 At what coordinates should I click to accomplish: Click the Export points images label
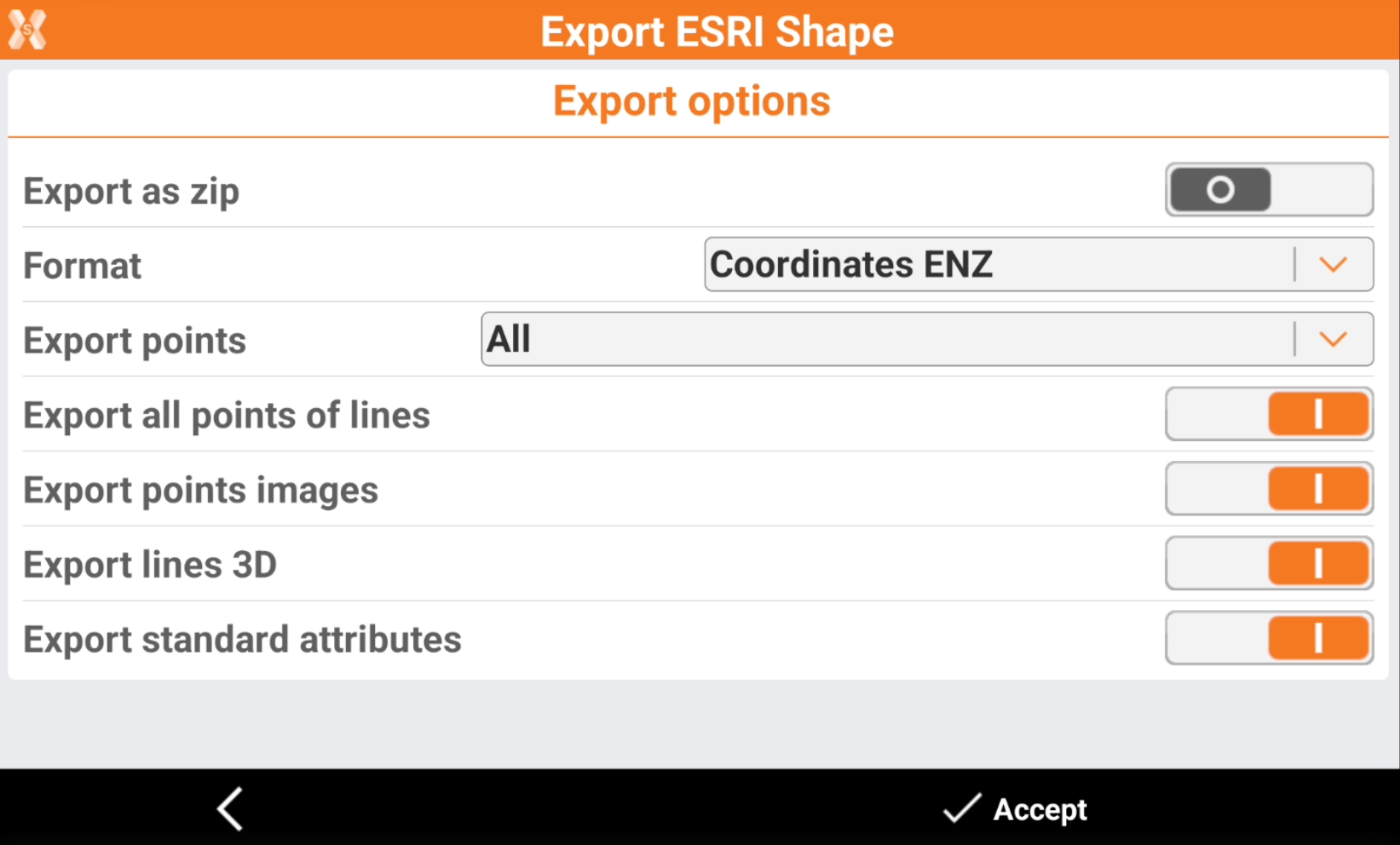[200, 491]
